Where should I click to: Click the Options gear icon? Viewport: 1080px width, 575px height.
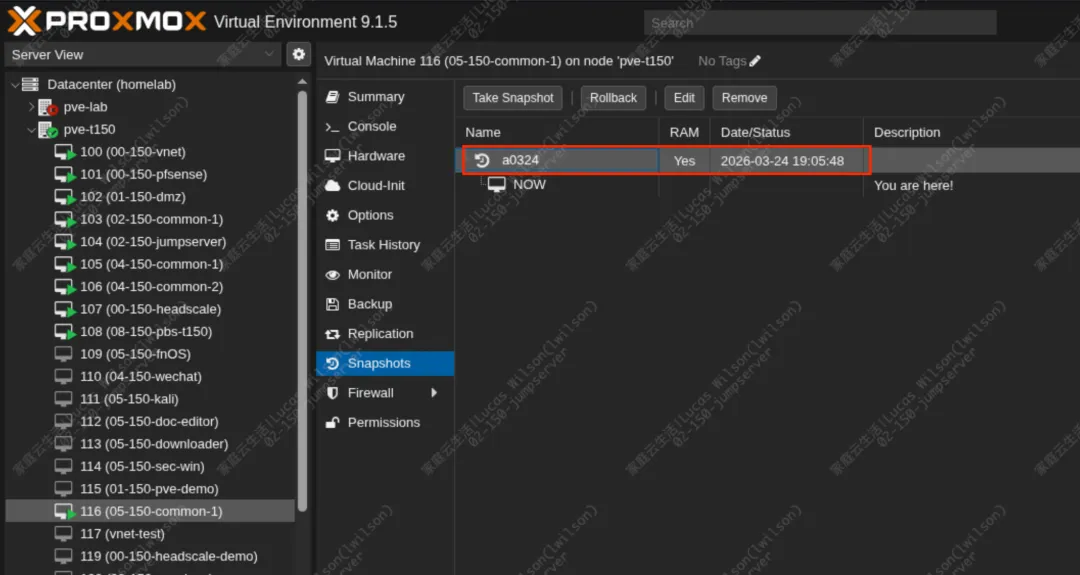tap(333, 216)
